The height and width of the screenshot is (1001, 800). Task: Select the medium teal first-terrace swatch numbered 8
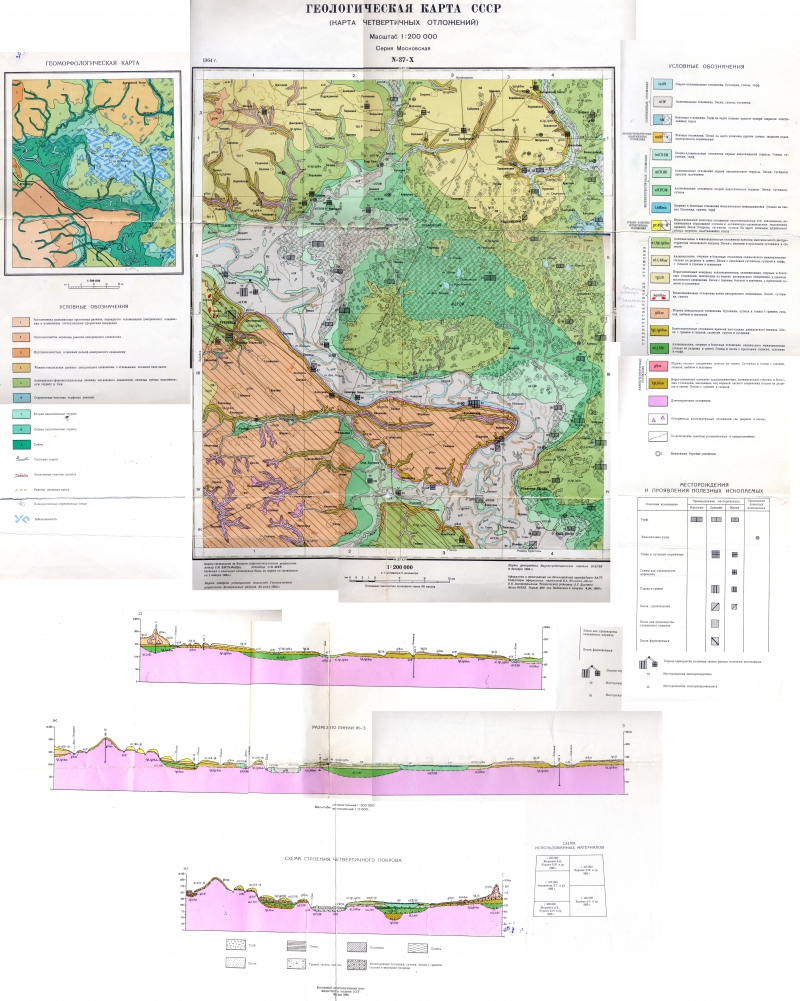(22, 429)
